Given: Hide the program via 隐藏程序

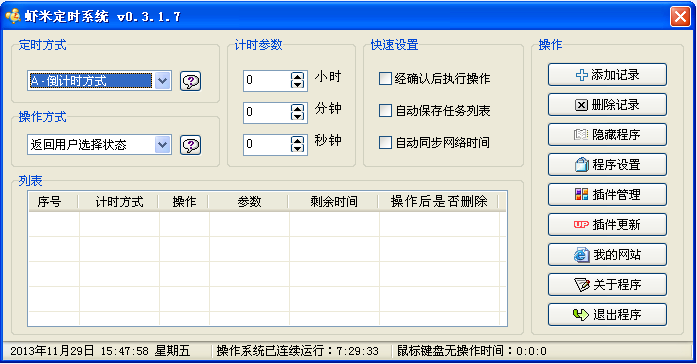Looking at the screenshot, I should (607, 135).
